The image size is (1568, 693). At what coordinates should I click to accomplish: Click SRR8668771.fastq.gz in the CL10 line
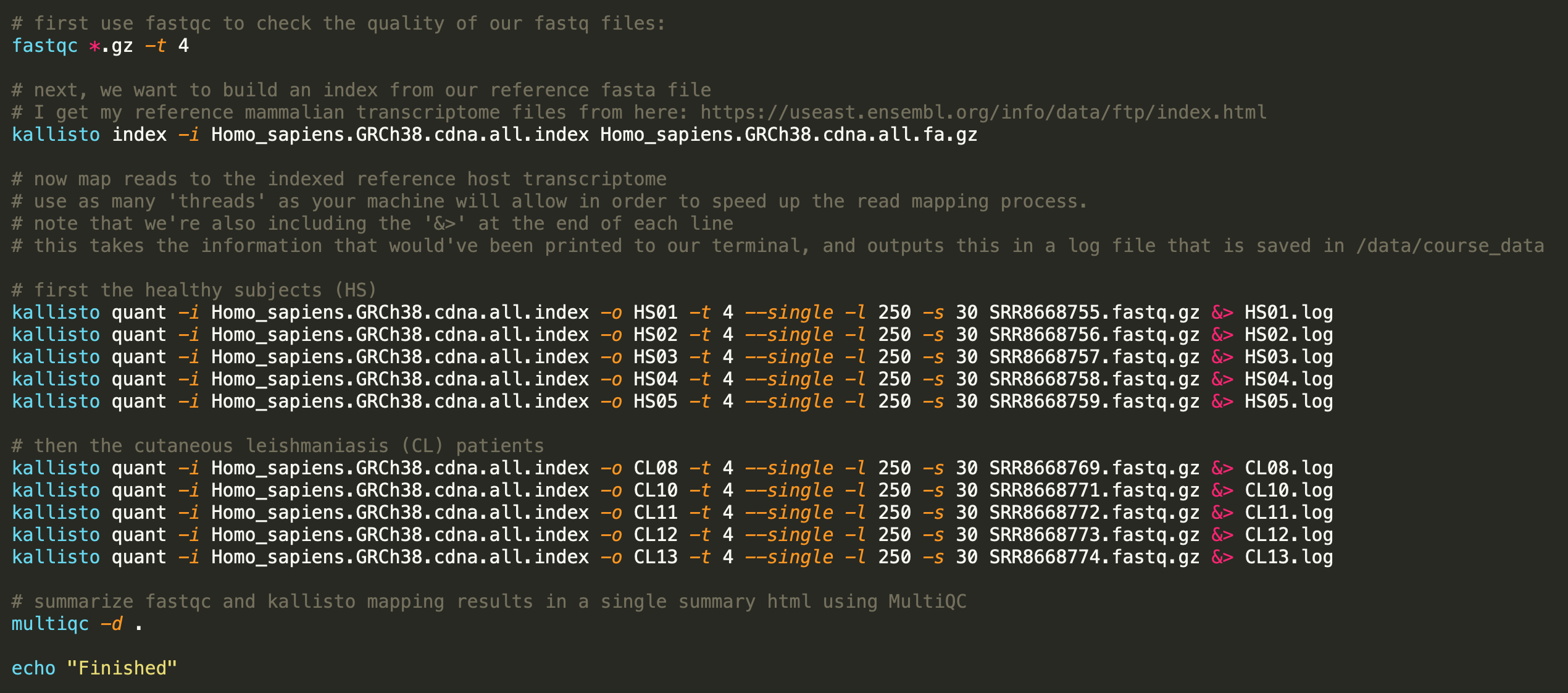coord(1095,491)
